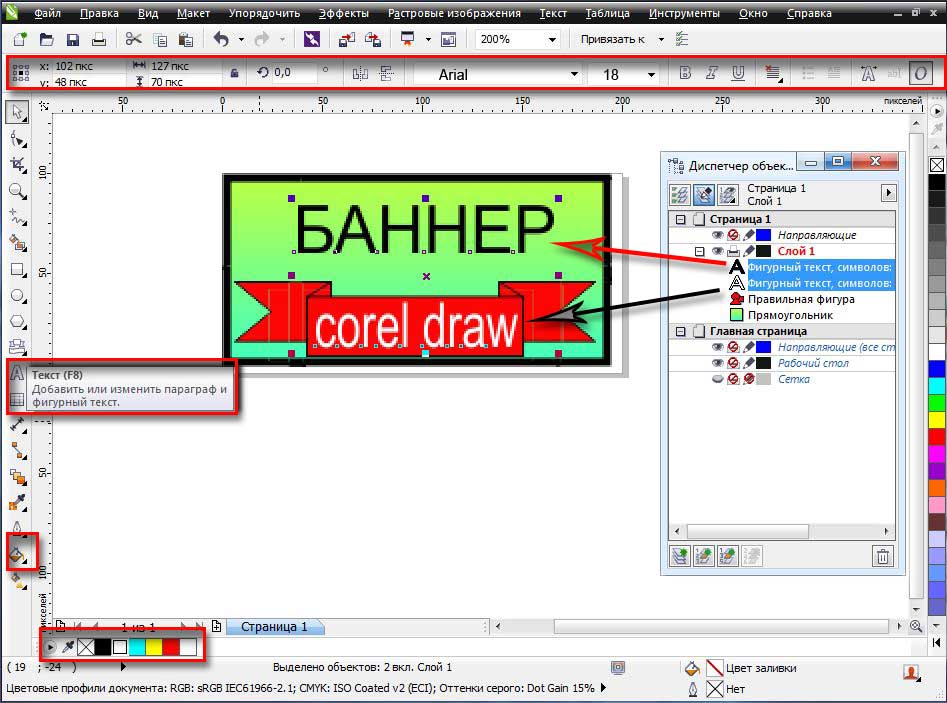This screenshot has width=947, height=703.
Task: Undo the last action
Action: [221, 39]
